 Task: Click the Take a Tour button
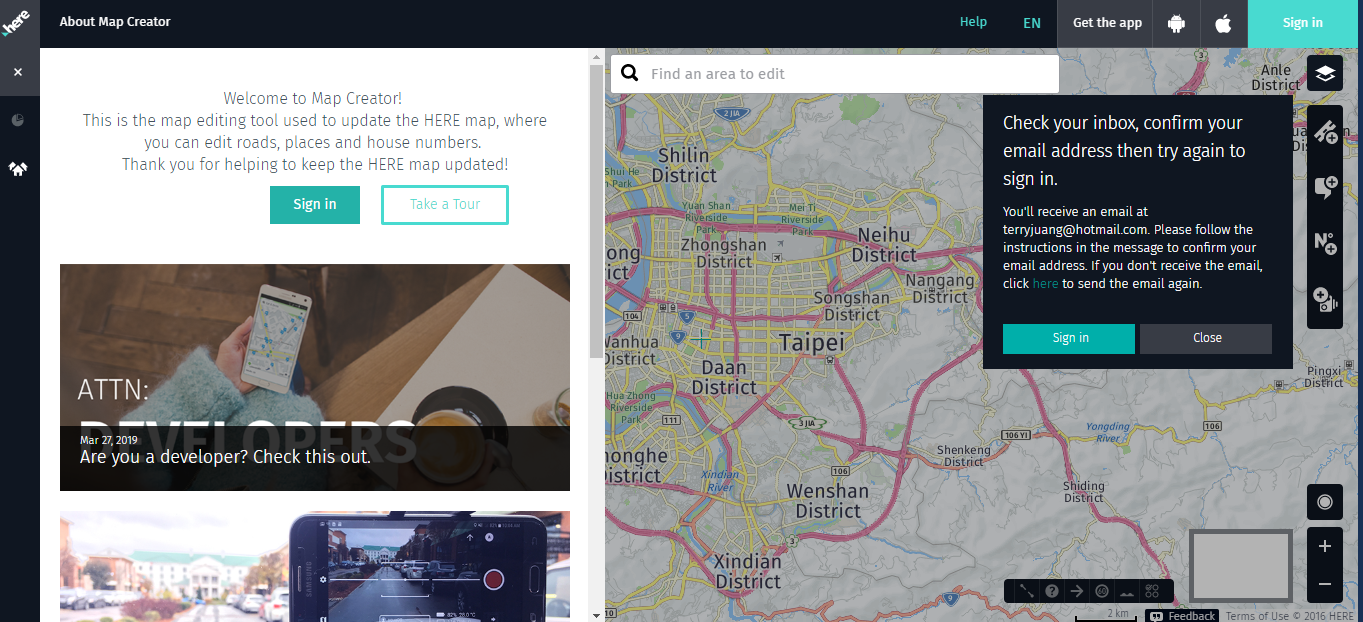pyautogui.click(x=445, y=204)
